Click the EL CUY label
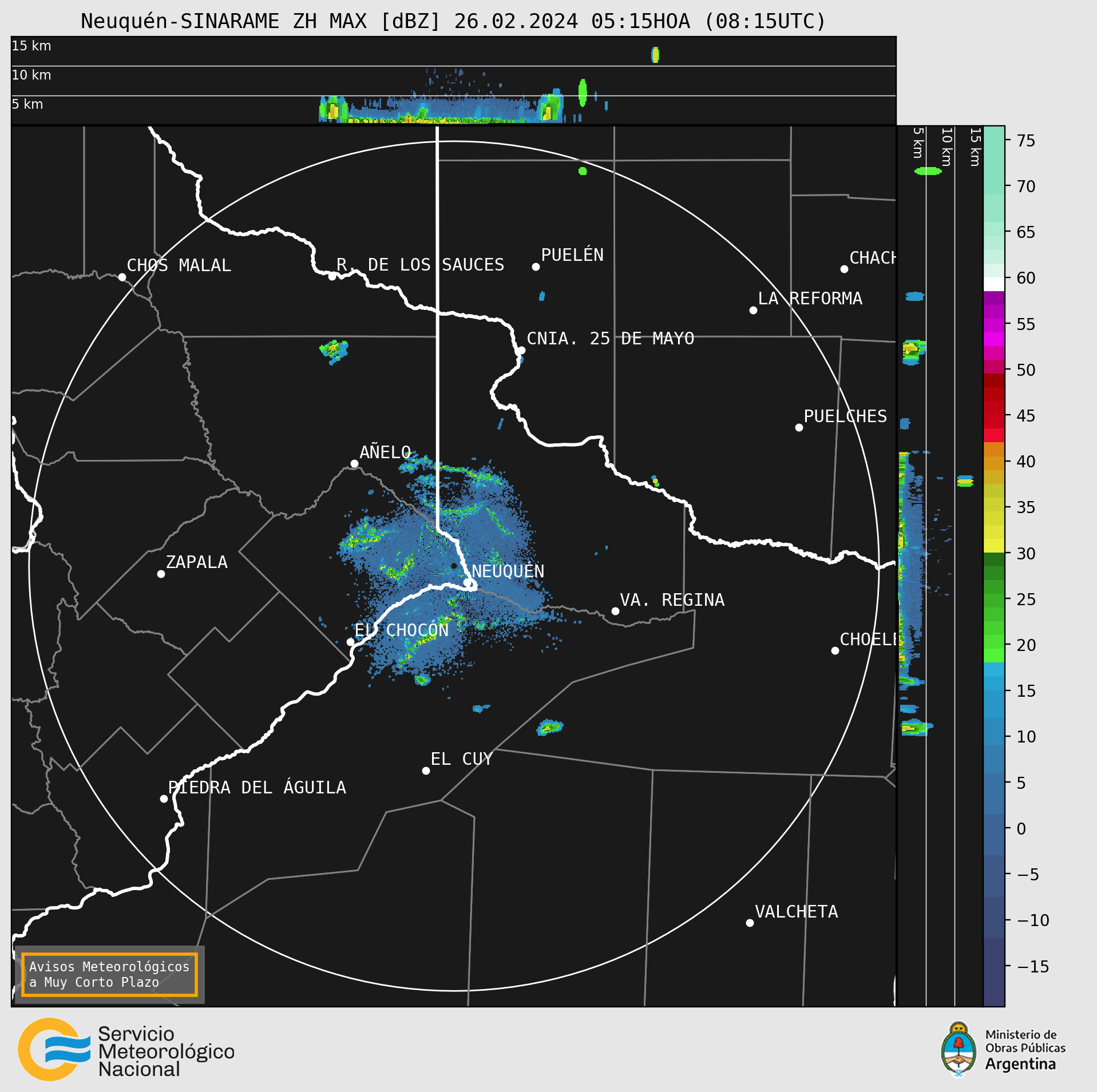 pyautogui.click(x=461, y=759)
